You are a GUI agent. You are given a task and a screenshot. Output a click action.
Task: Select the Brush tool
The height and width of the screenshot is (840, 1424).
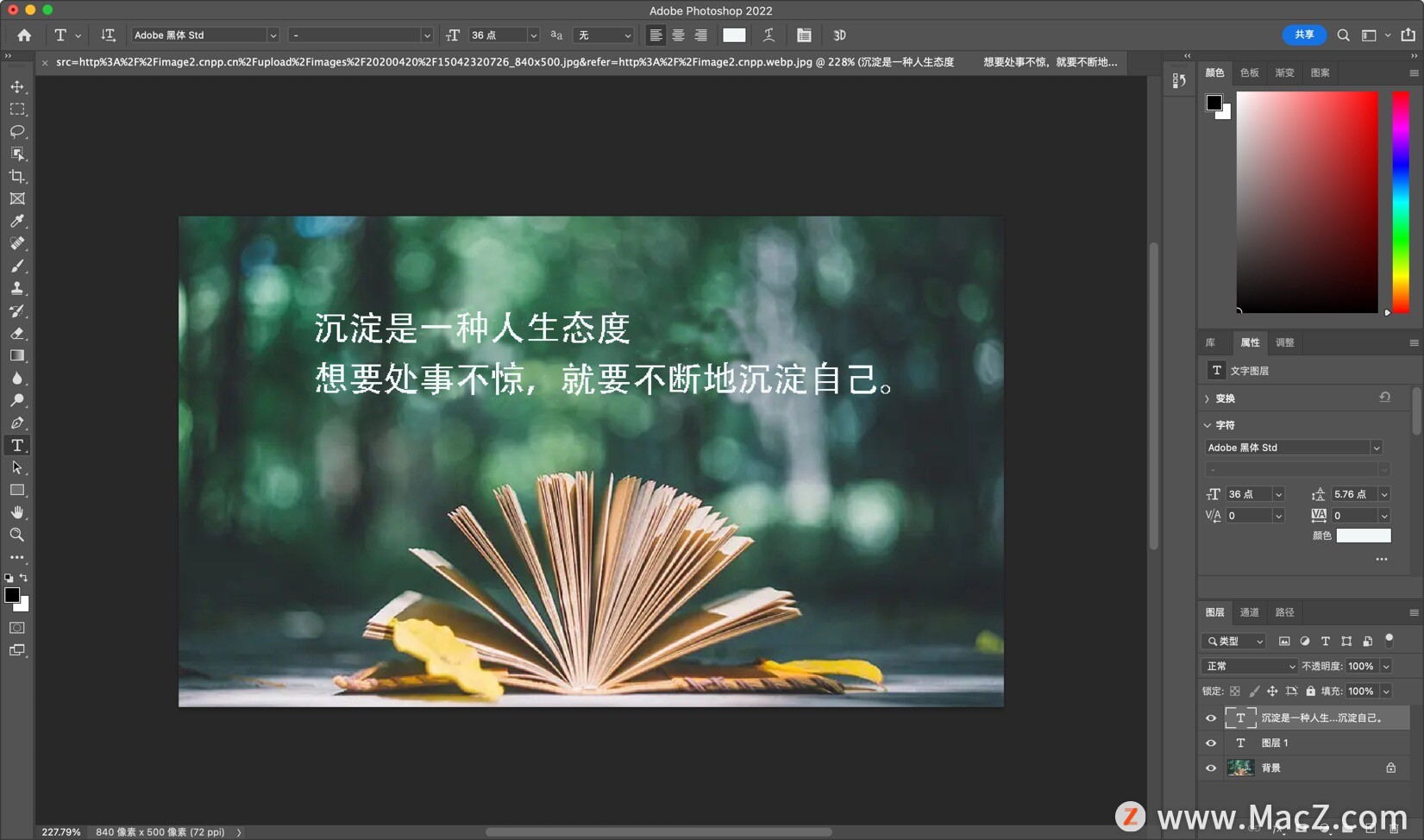pos(17,266)
